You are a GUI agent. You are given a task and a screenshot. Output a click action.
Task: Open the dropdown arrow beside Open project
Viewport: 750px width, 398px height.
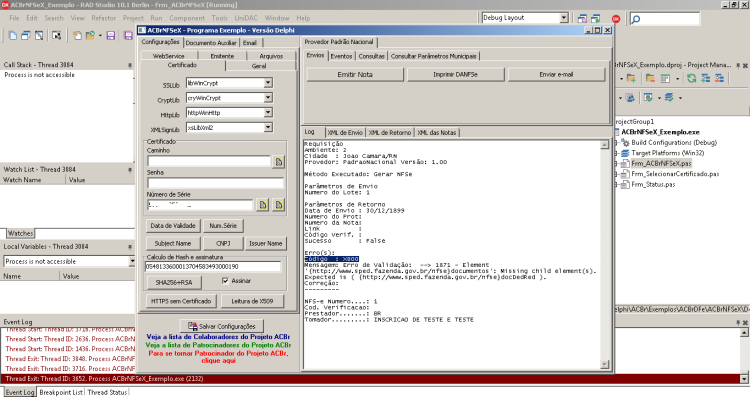(100, 35)
